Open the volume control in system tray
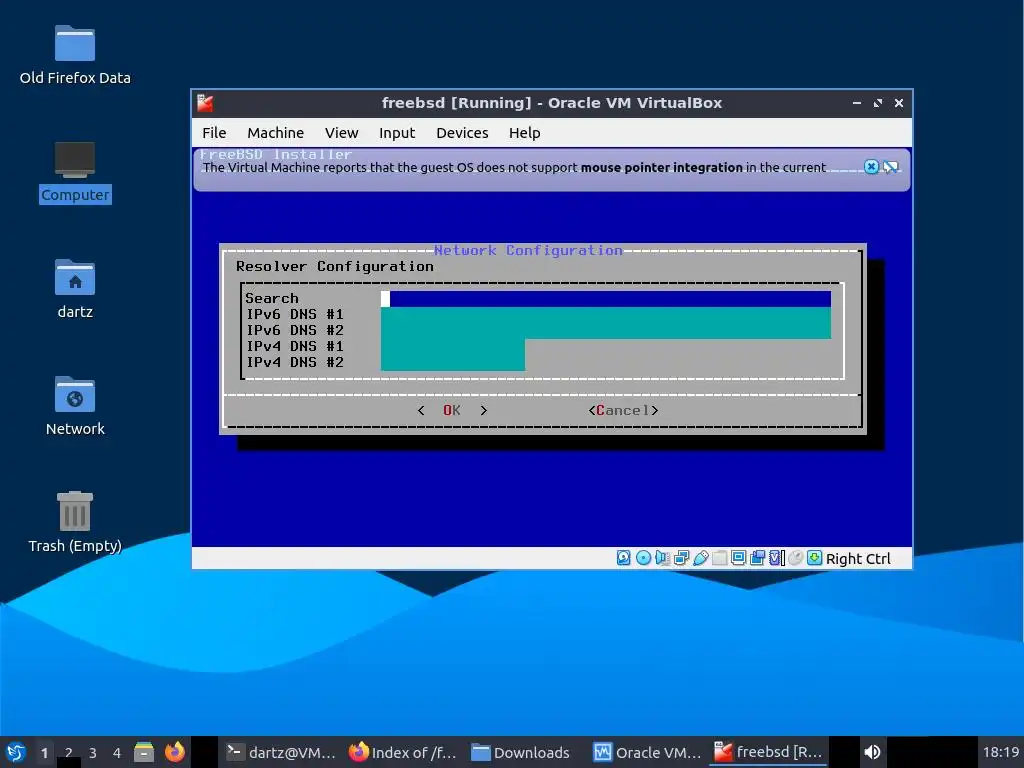 (x=872, y=752)
